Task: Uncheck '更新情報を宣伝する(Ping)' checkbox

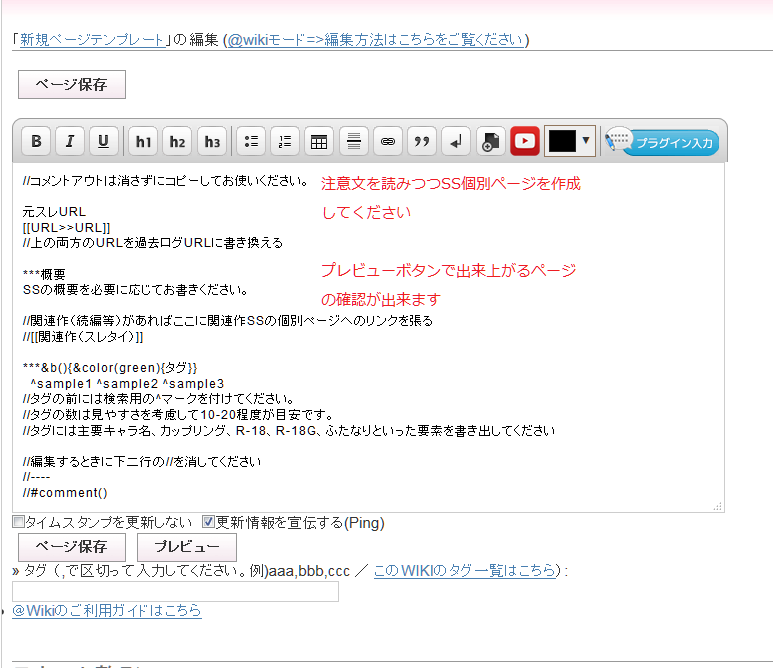Action: tap(208, 522)
